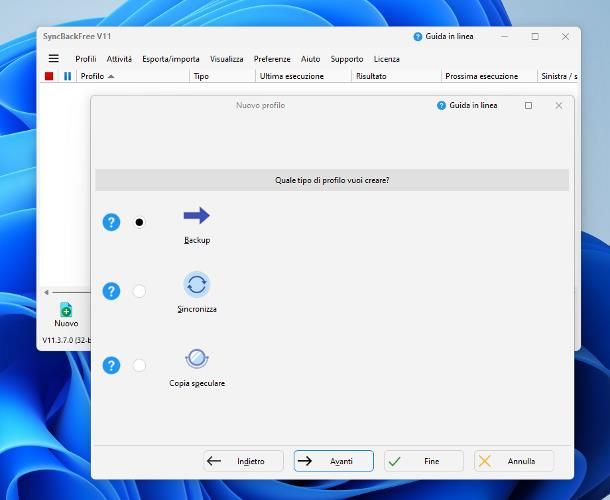Screen dimensions: 610x500
Task: Click the Prossima esecuzione column header
Action: coord(489,76)
